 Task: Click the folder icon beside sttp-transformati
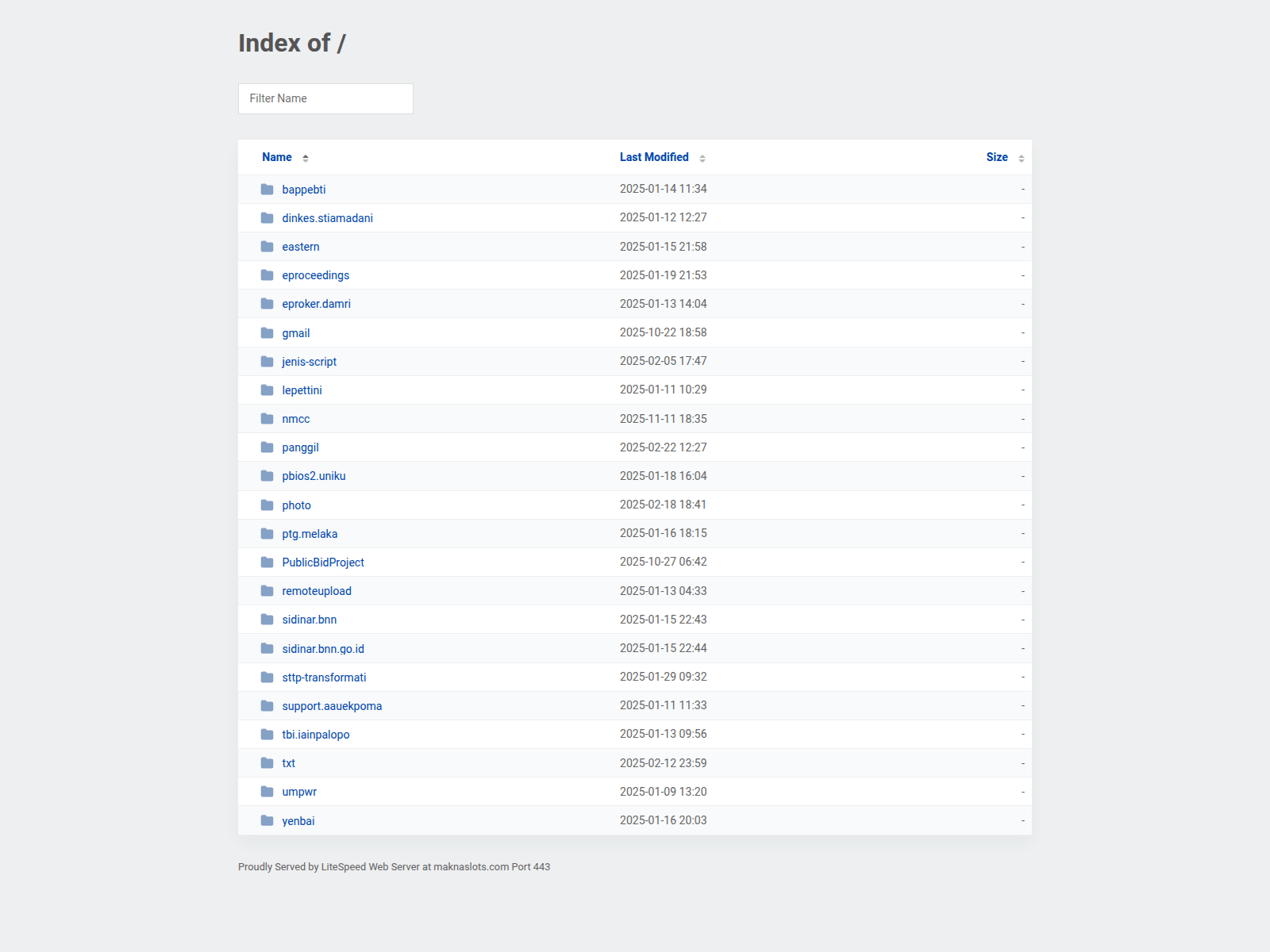click(267, 678)
